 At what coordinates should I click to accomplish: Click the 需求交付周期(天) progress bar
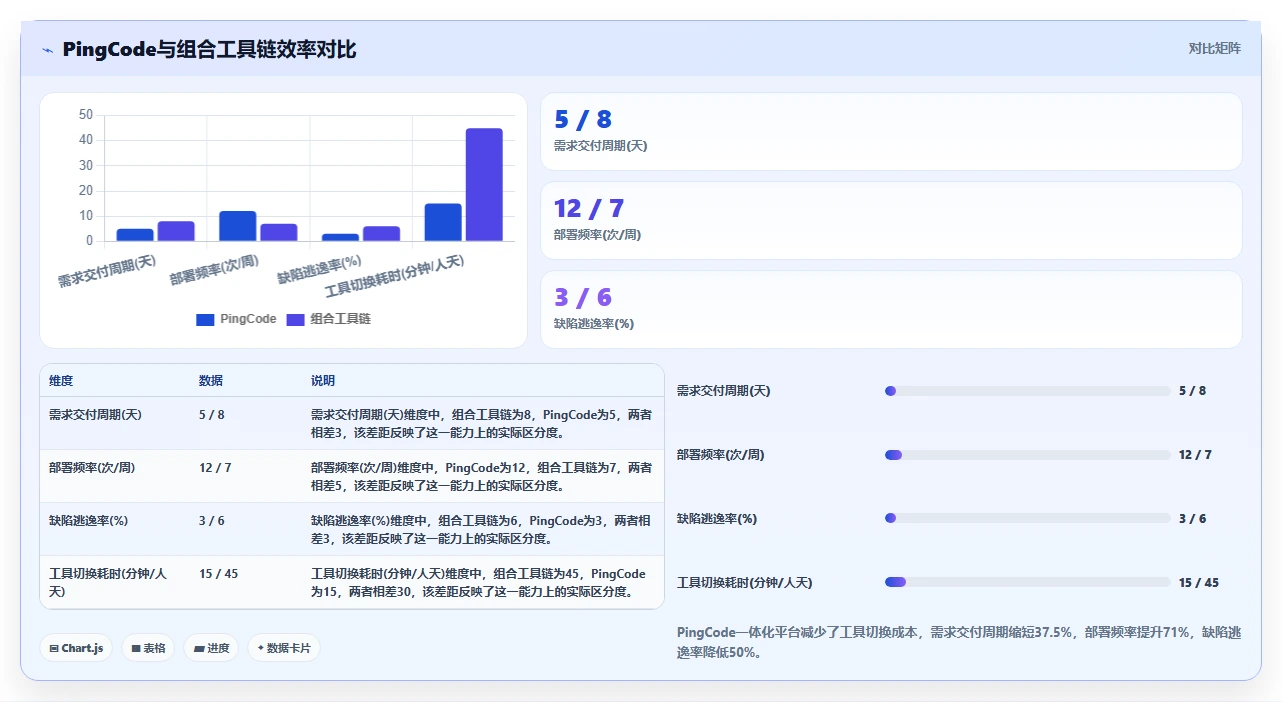tap(1027, 391)
